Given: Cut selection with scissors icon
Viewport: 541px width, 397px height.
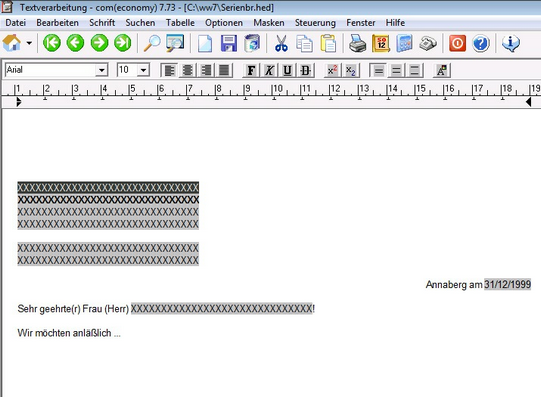Looking at the screenshot, I should pos(281,43).
